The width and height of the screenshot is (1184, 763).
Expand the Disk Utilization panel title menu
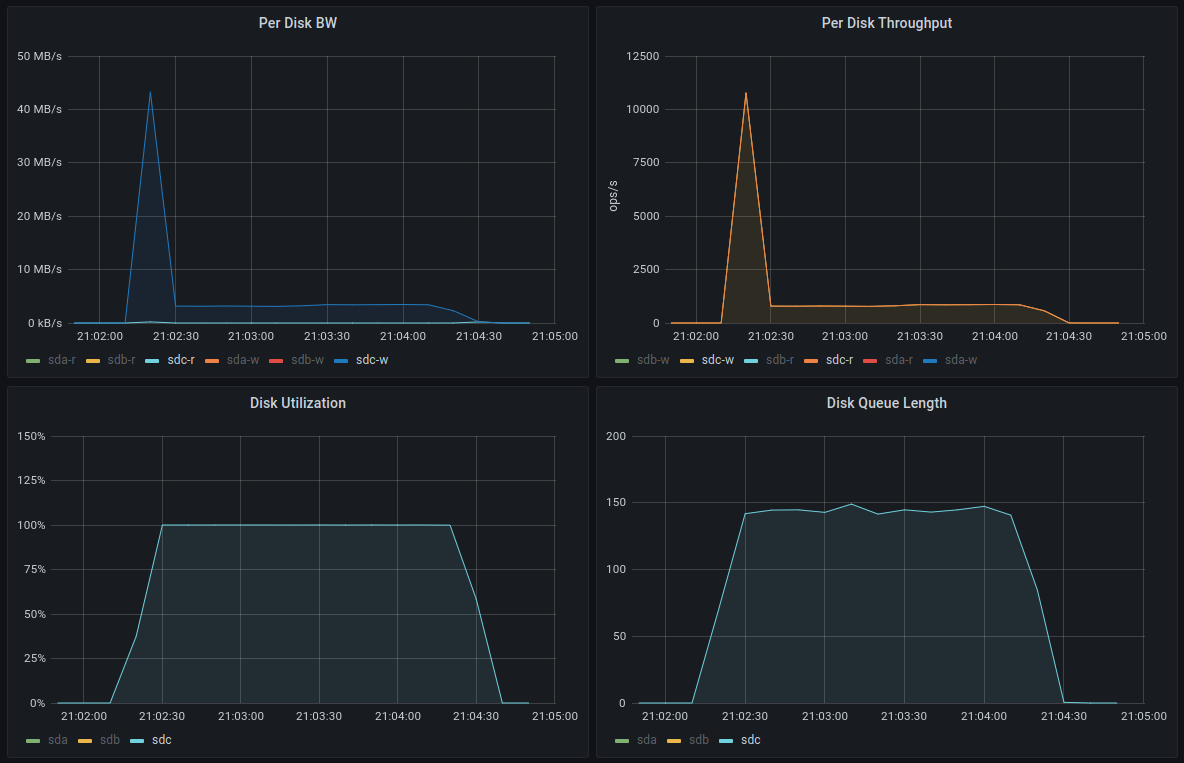[x=297, y=403]
